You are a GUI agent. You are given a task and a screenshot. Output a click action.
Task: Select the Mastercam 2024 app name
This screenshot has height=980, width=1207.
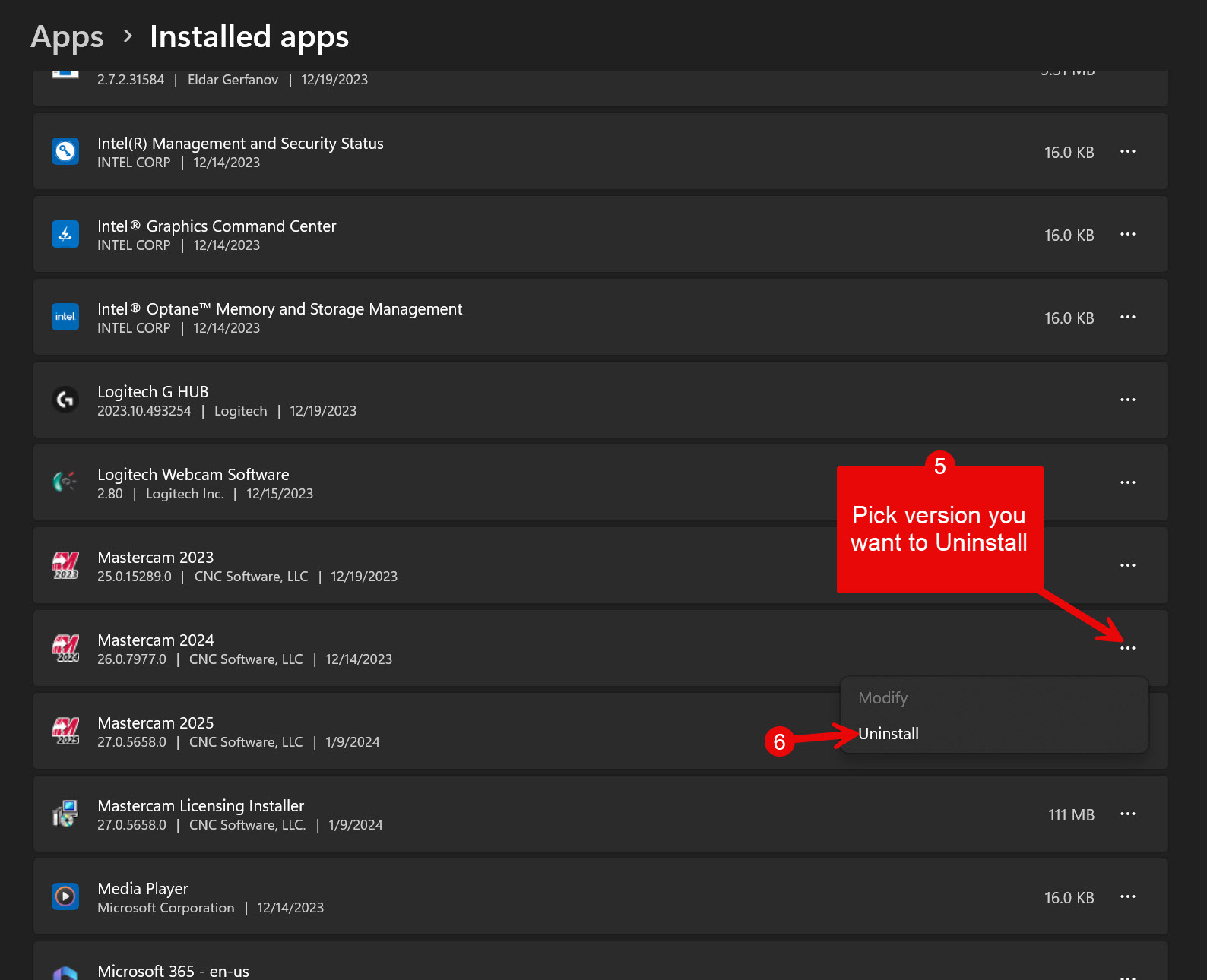(156, 640)
